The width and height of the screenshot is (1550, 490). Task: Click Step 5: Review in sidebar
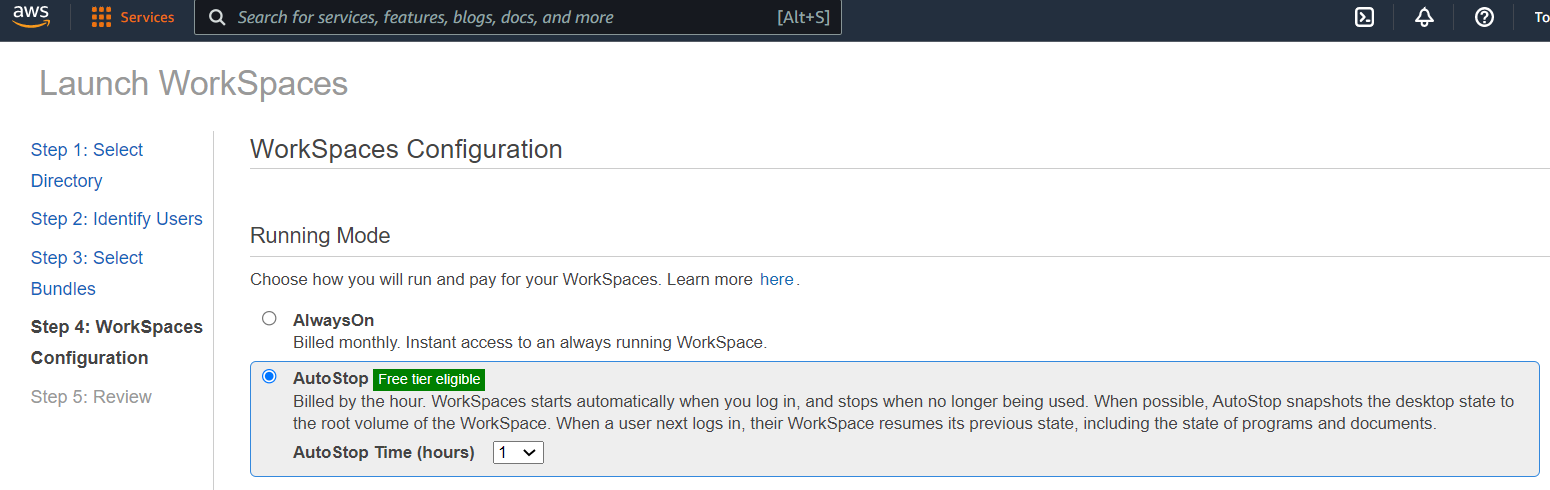[91, 397]
